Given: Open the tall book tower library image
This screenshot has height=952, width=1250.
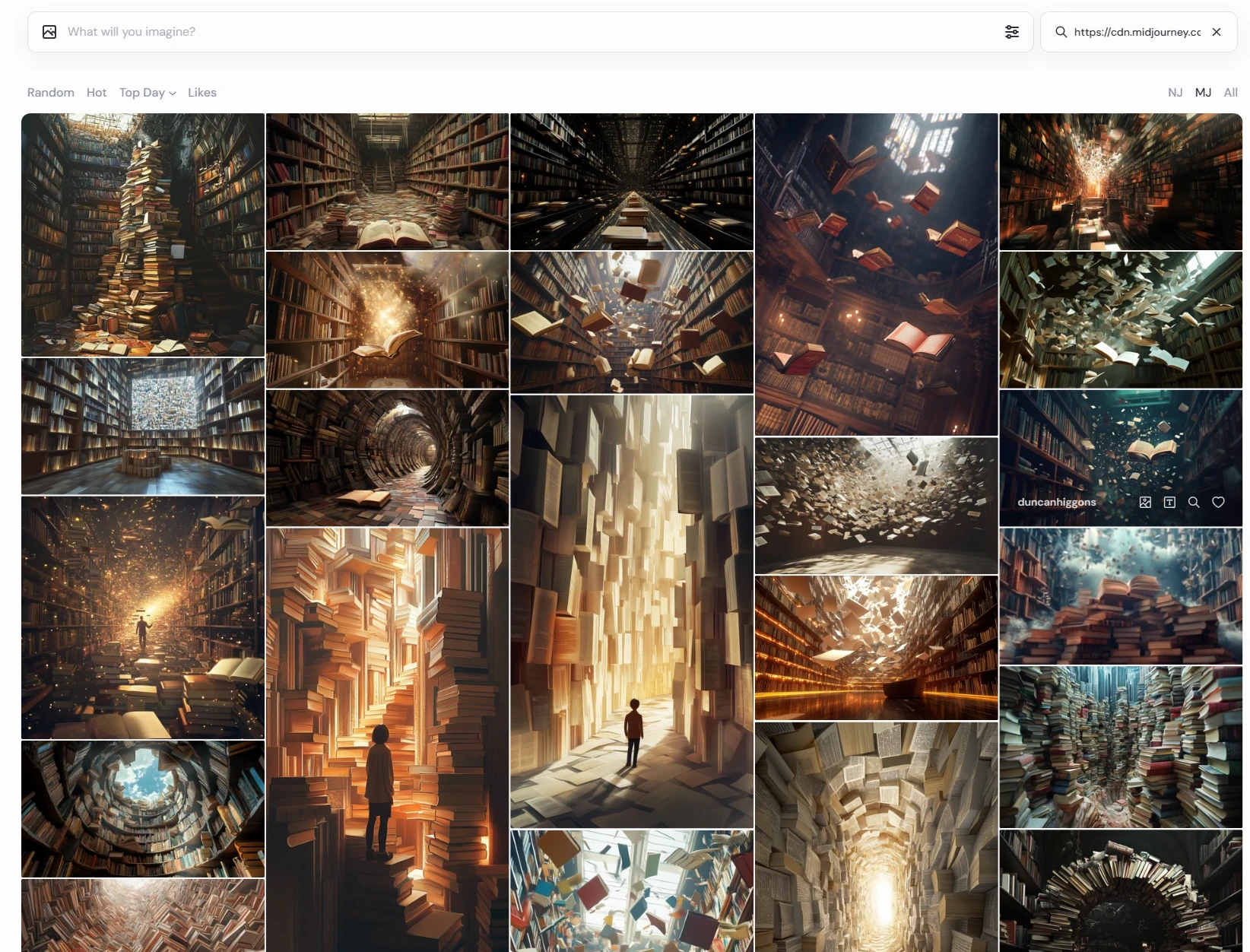Looking at the screenshot, I should tap(143, 235).
